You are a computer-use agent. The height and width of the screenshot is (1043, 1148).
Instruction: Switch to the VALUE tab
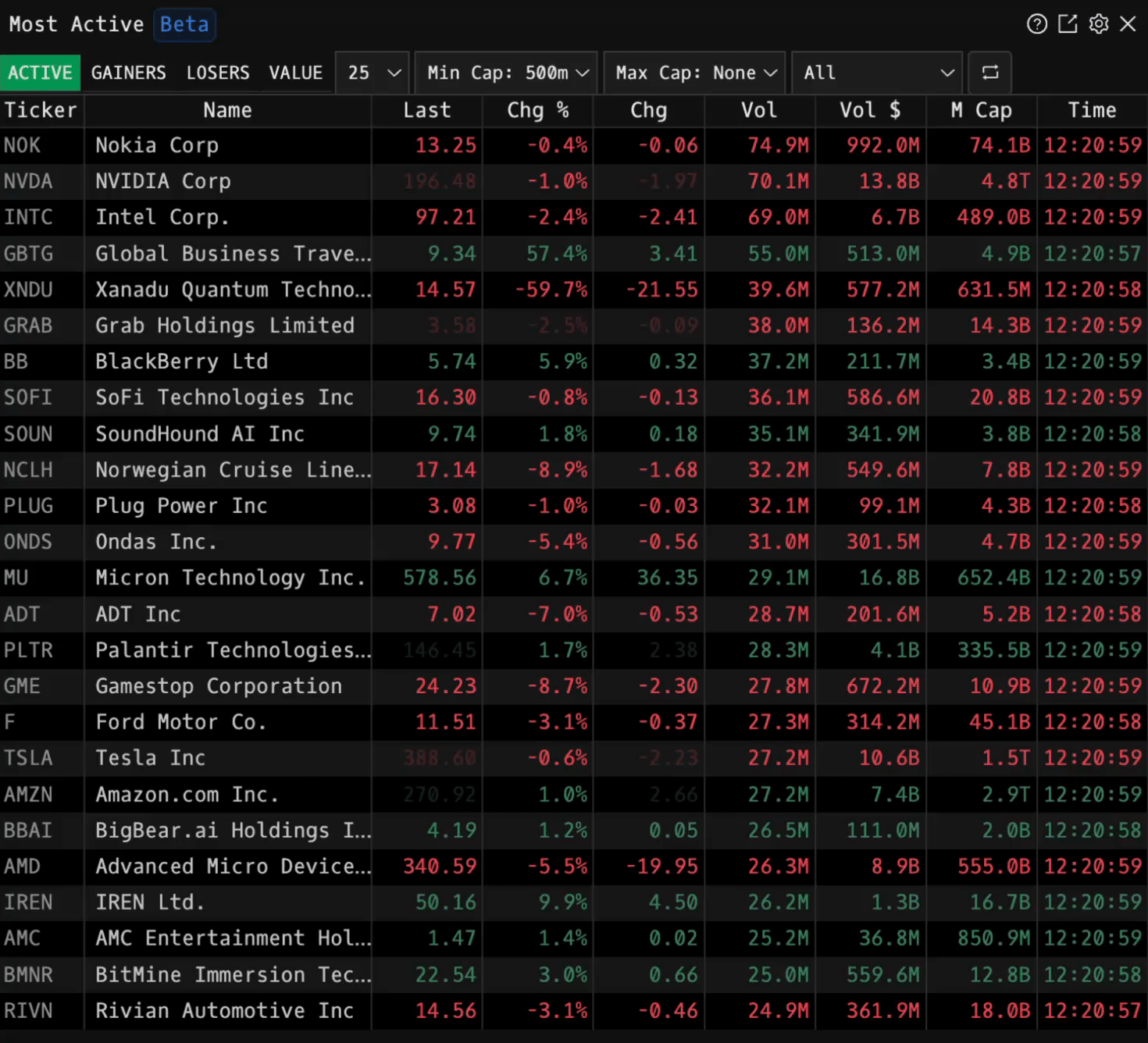pyautogui.click(x=296, y=73)
